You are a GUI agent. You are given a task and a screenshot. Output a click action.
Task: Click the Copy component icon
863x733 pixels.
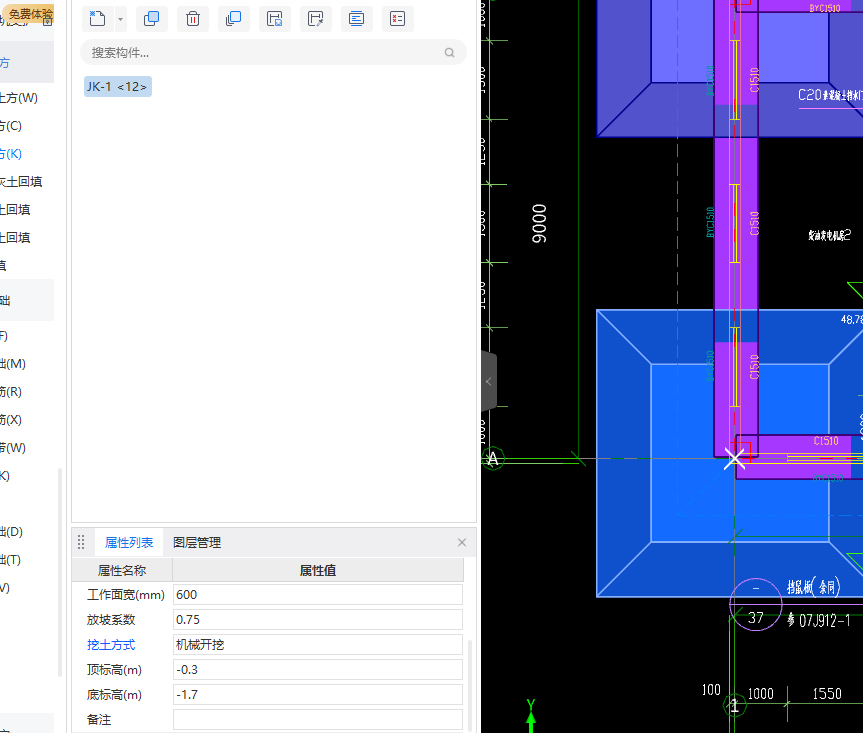151,19
